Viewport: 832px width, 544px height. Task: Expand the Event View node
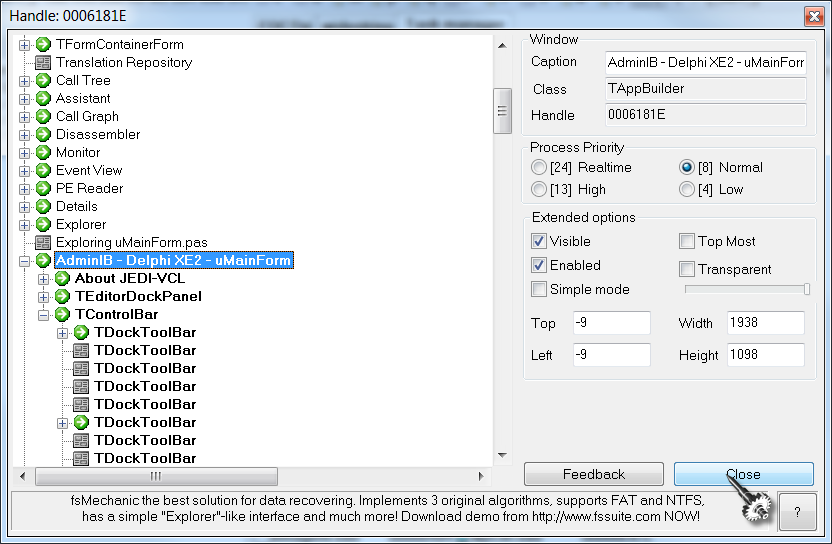coord(25,171)
